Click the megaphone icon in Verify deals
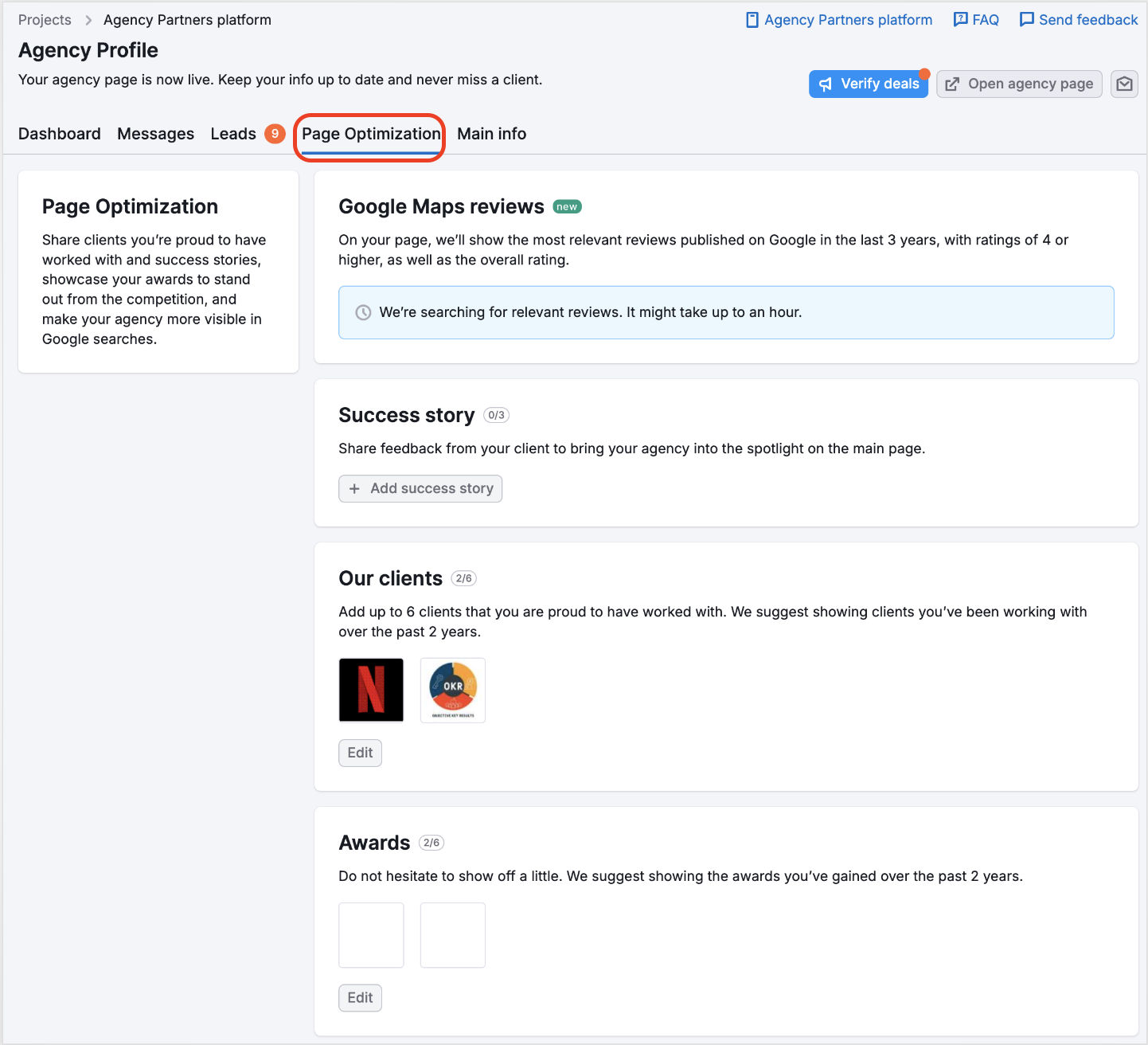 826,84
